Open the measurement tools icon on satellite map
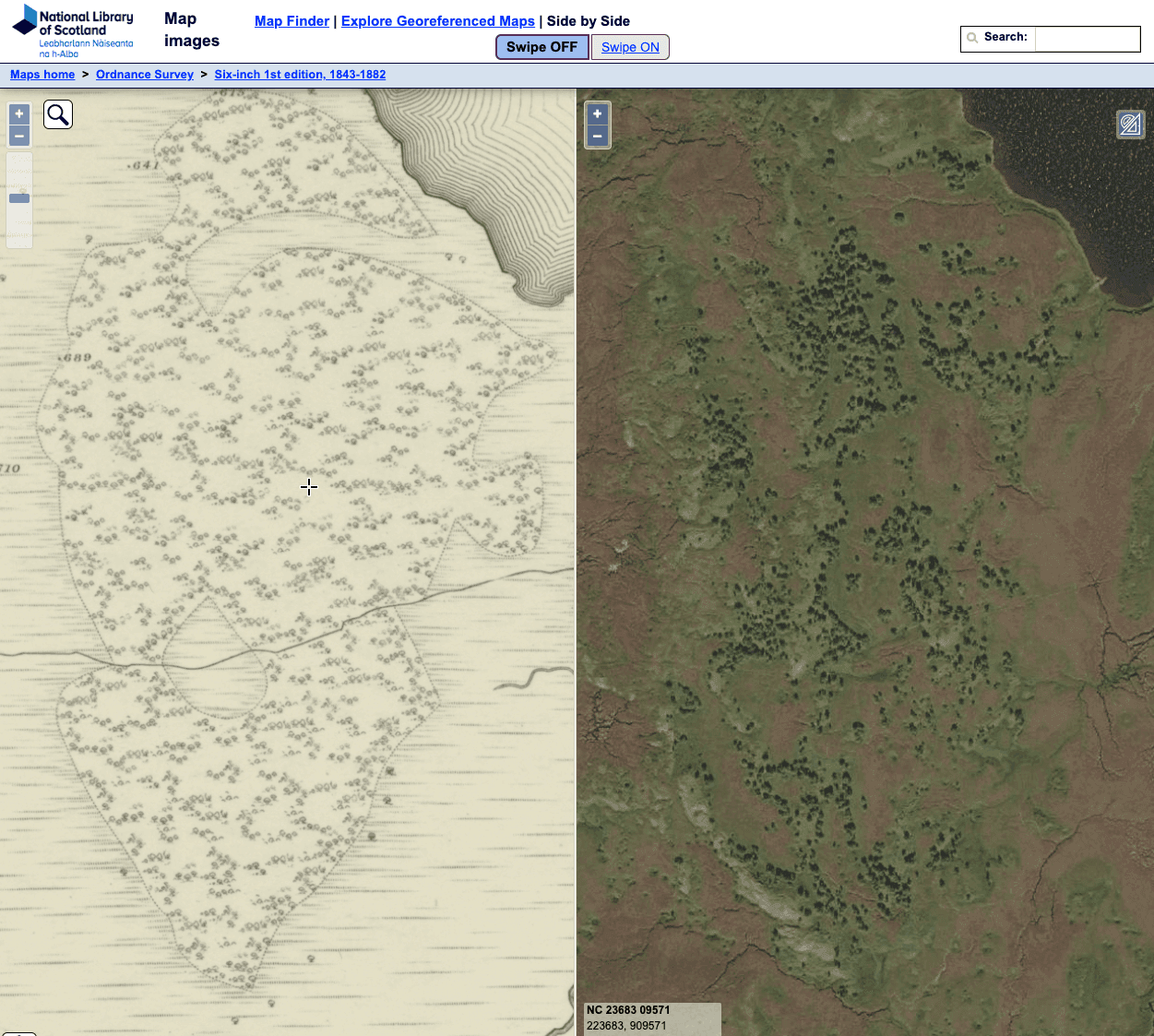 click(1130, 125)
